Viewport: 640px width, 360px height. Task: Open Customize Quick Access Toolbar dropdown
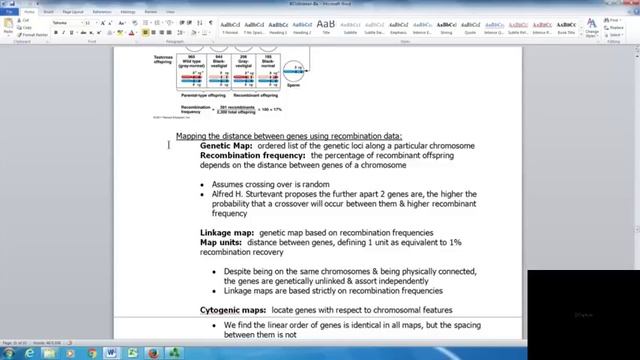[38, 3]
